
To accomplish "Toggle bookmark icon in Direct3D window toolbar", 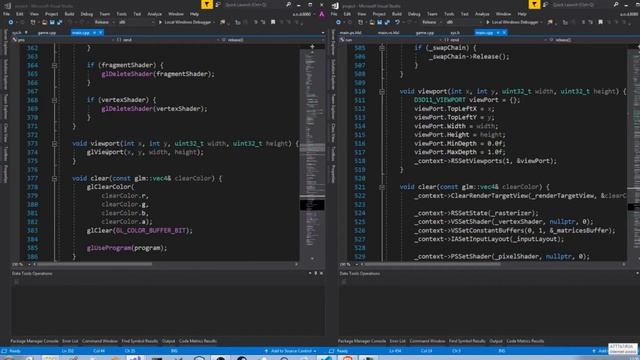I will (600, 22).
